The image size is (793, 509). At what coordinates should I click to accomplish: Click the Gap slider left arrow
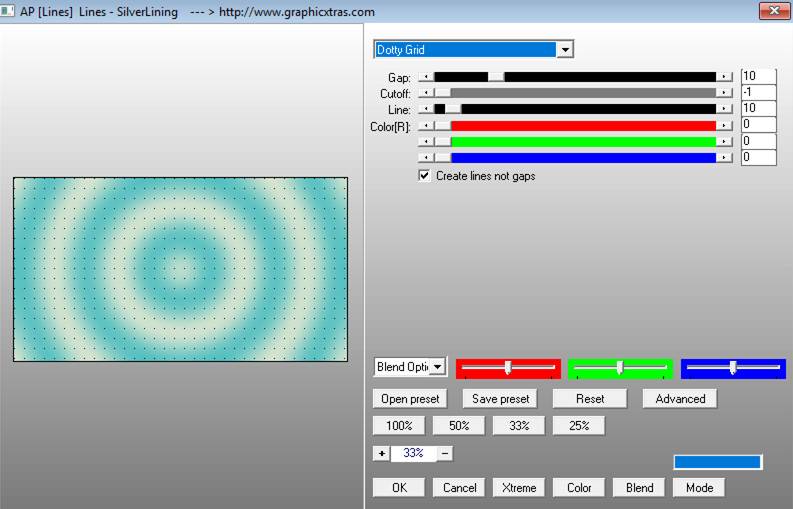[x=426, y=77]
